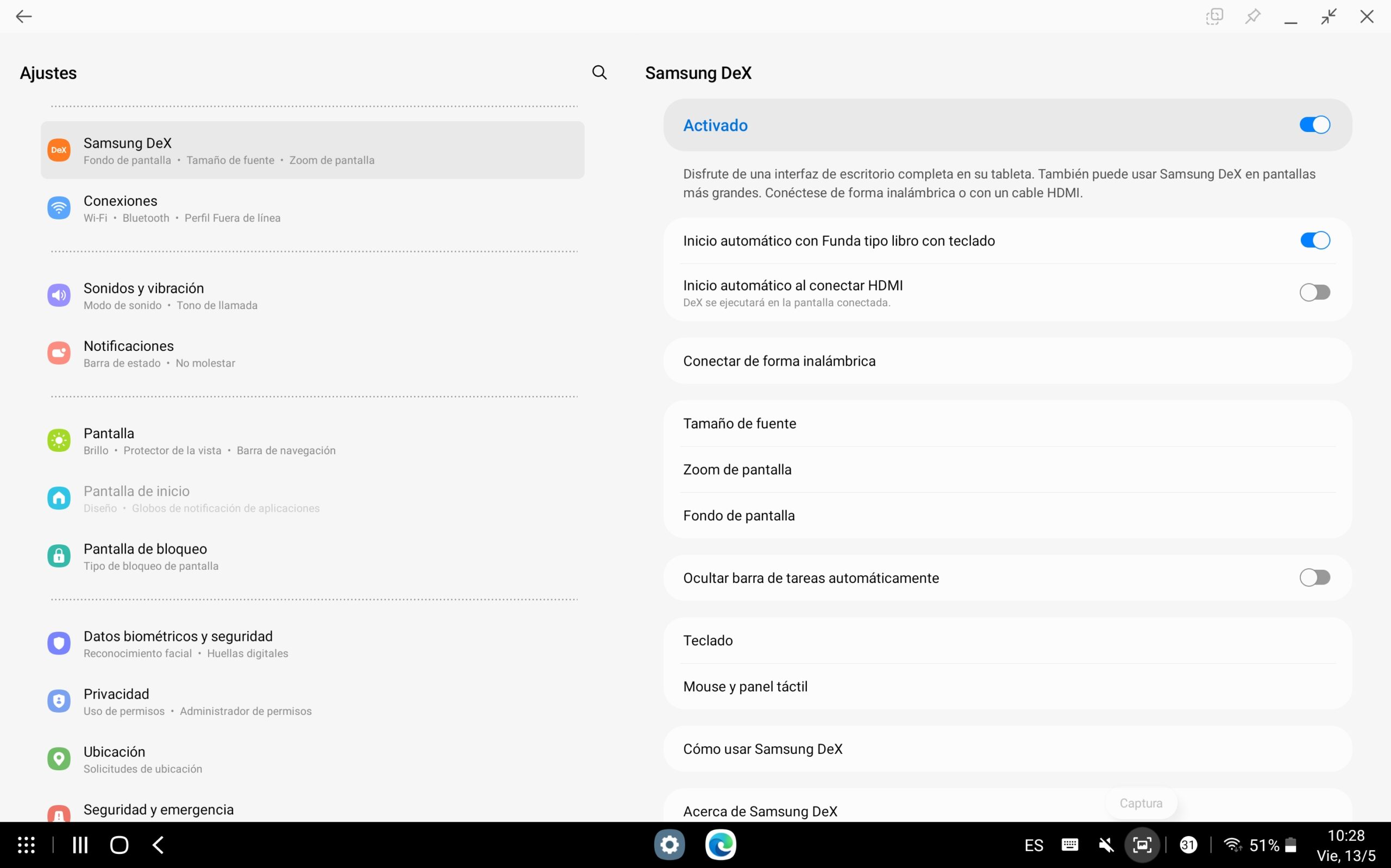Turn off the Activado DeX switch
1391x868 pixels.
point(1314,125)
